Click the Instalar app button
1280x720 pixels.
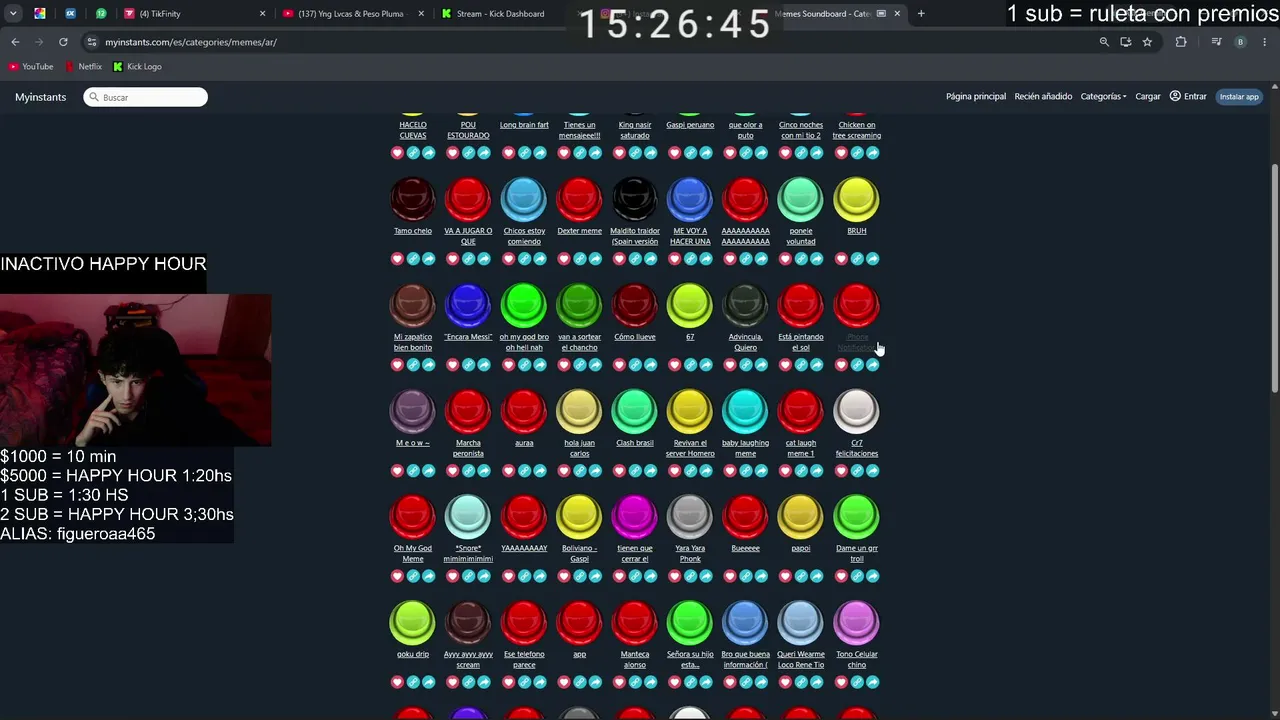point(1239,97)
